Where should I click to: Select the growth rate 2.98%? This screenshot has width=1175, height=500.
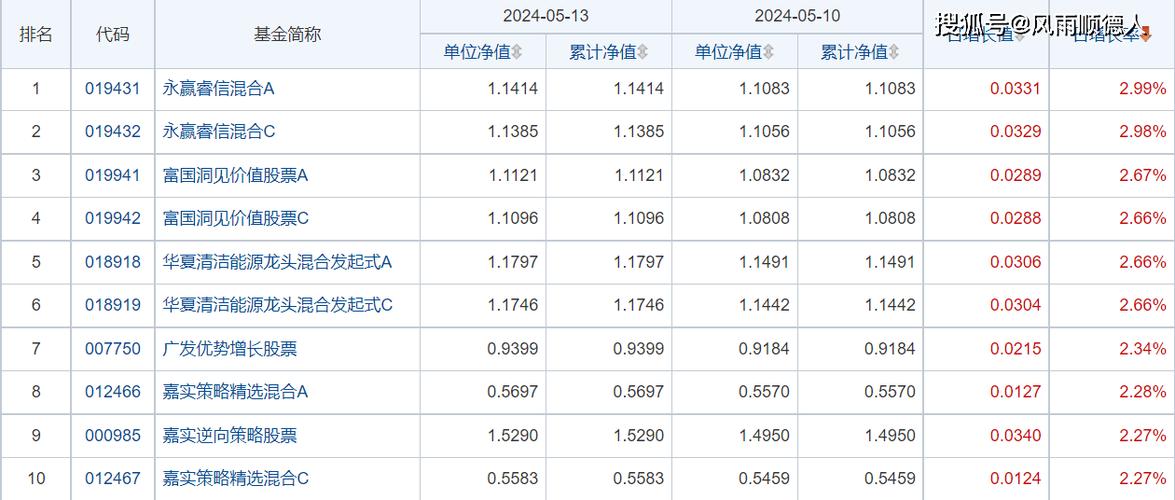pyautogui.click(x=1143, y=132)
